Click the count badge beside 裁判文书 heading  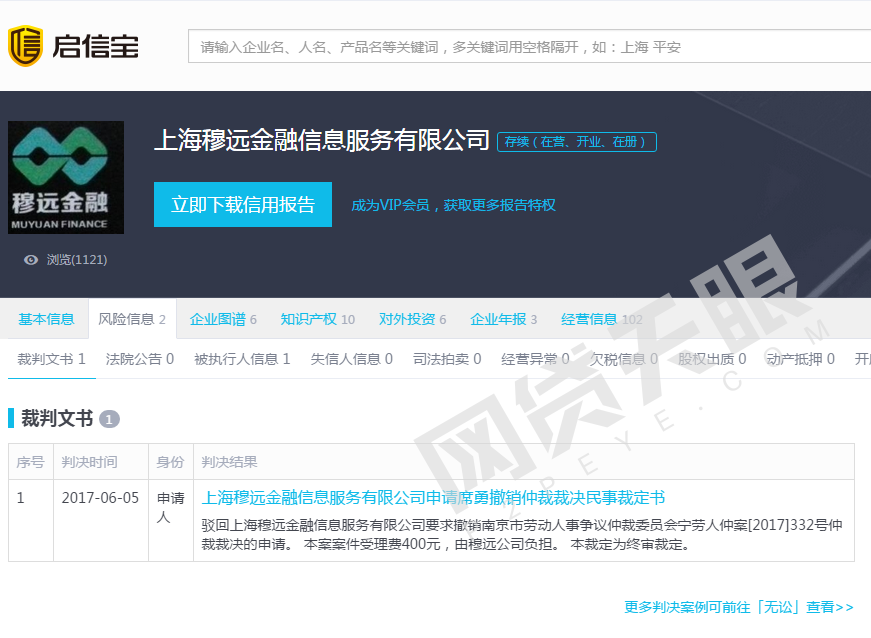109,419
